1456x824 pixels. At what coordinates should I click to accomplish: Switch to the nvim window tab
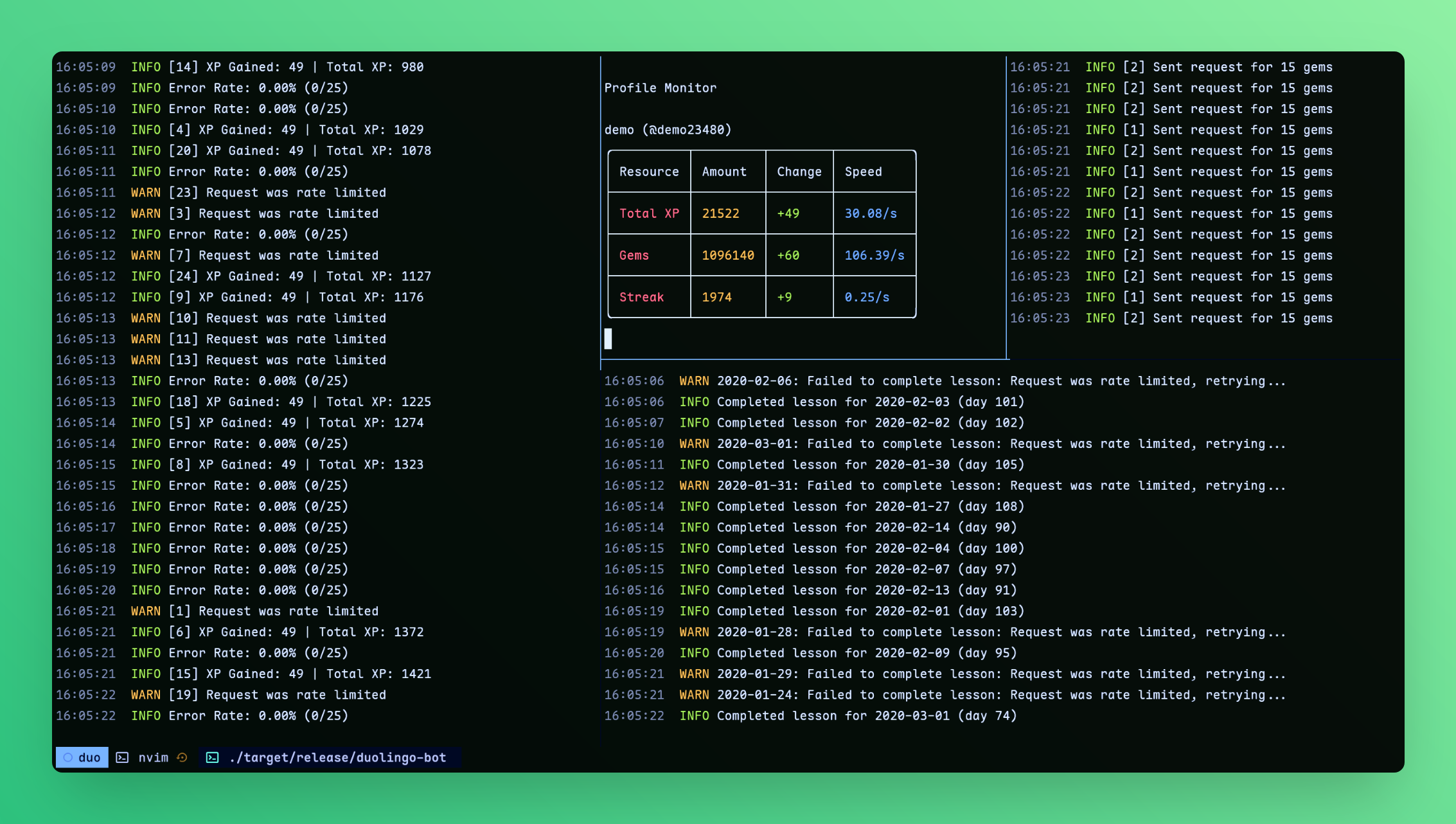pyautogui.click(x=153, y=757)
